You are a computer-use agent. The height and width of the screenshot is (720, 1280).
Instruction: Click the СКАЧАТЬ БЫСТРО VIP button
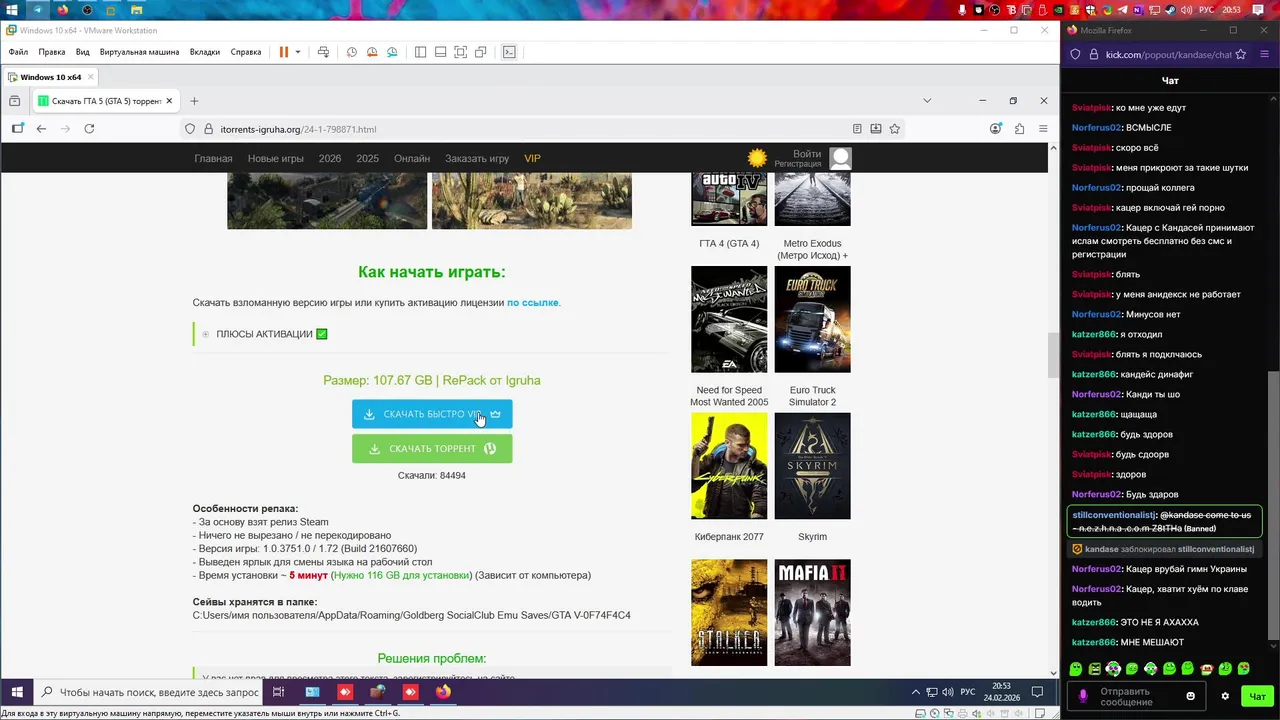pos(432,414)
